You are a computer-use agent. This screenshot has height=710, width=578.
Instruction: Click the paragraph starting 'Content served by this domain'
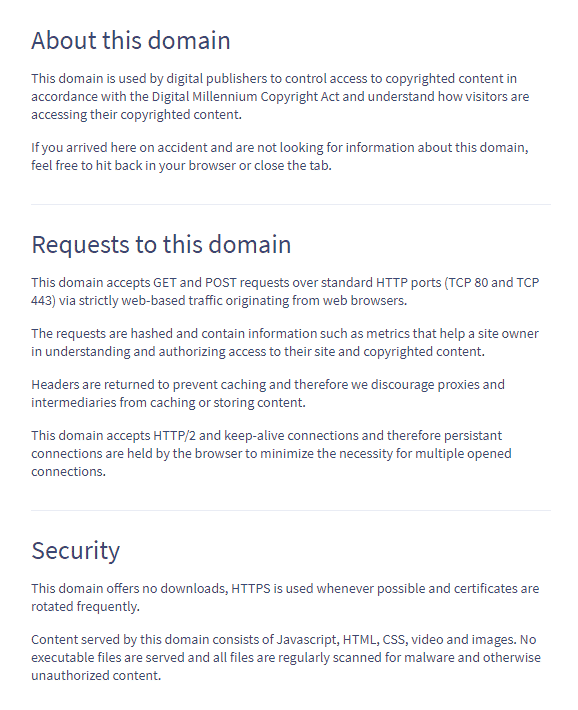(286, 657)
